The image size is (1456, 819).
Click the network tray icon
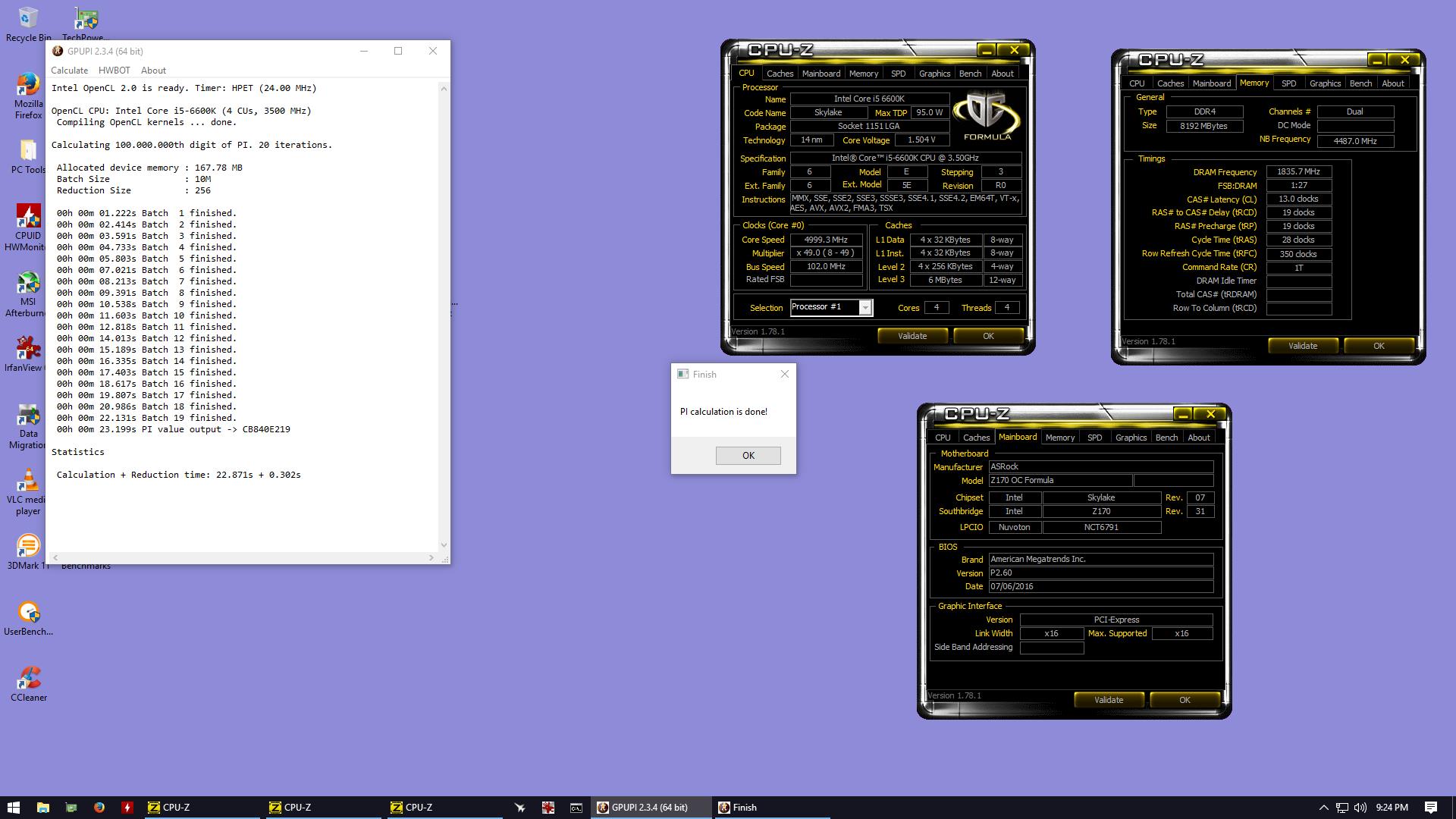[1341, 808]
